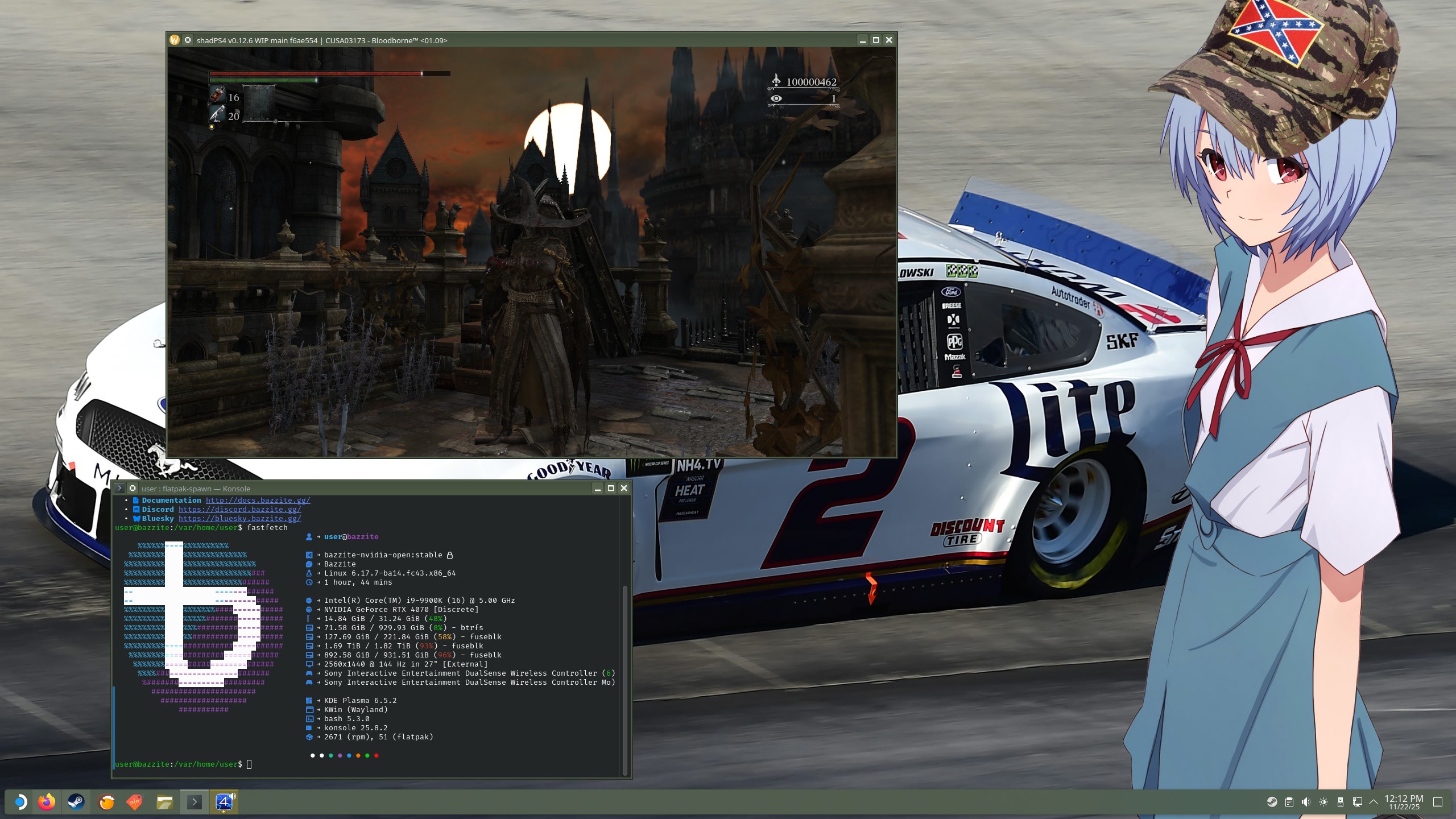Open the network connections tray icon
This screenshot has width=1456, height=819.
tap(1357, 802)
